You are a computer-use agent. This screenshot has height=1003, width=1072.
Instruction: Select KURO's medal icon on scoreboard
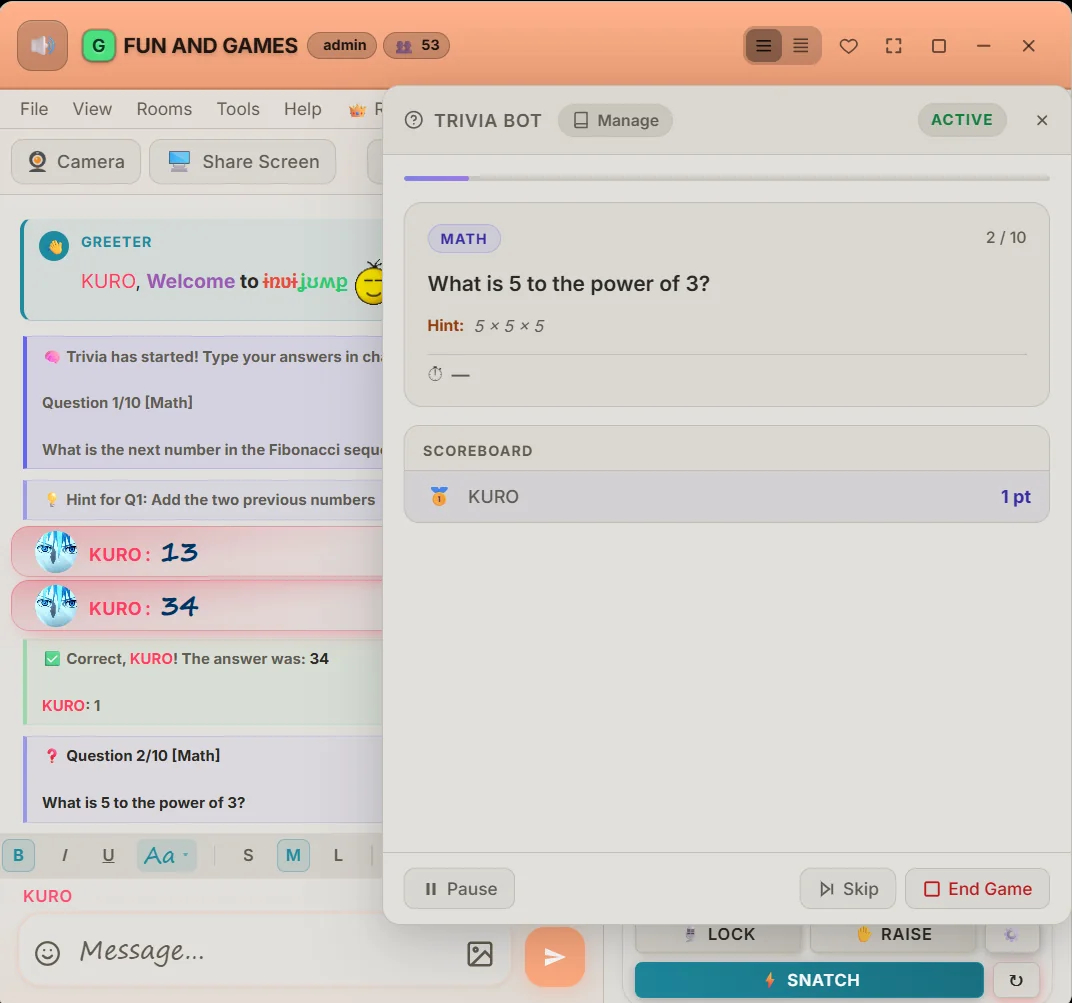(x=439, y=496)
